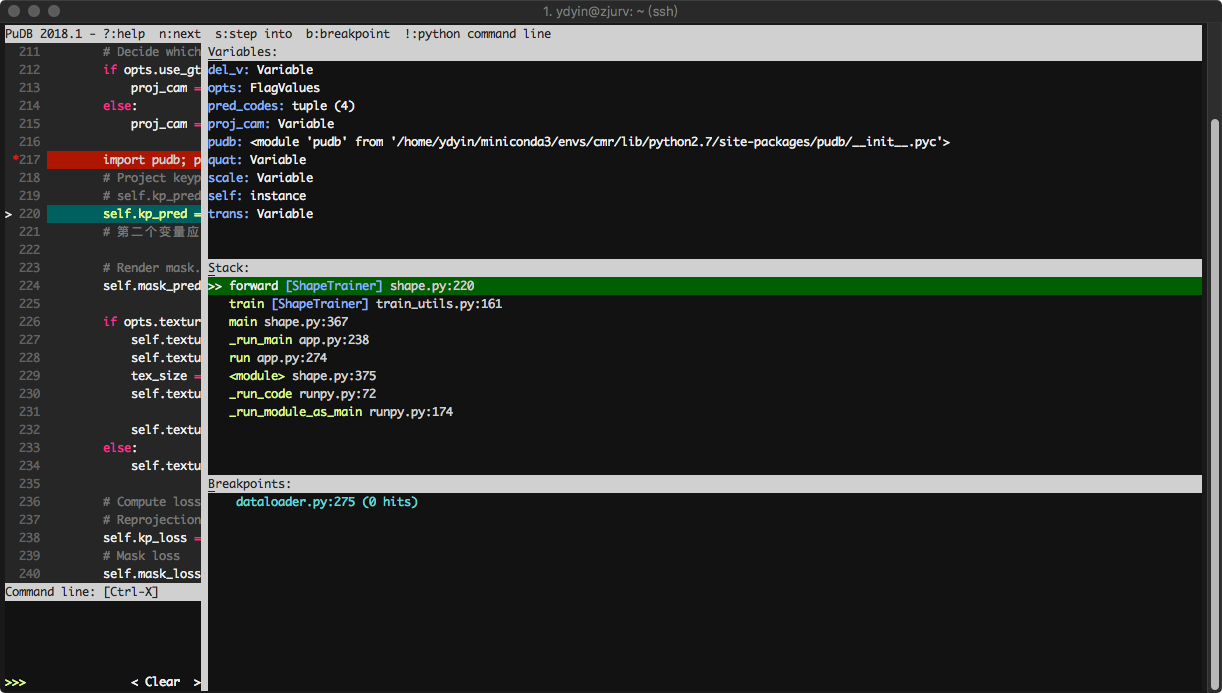The image size is (1222, 693).
Task: Select train [ShapeTrainer] train_utils.py:161 stack frame
Action: click(x=365, y=304)
